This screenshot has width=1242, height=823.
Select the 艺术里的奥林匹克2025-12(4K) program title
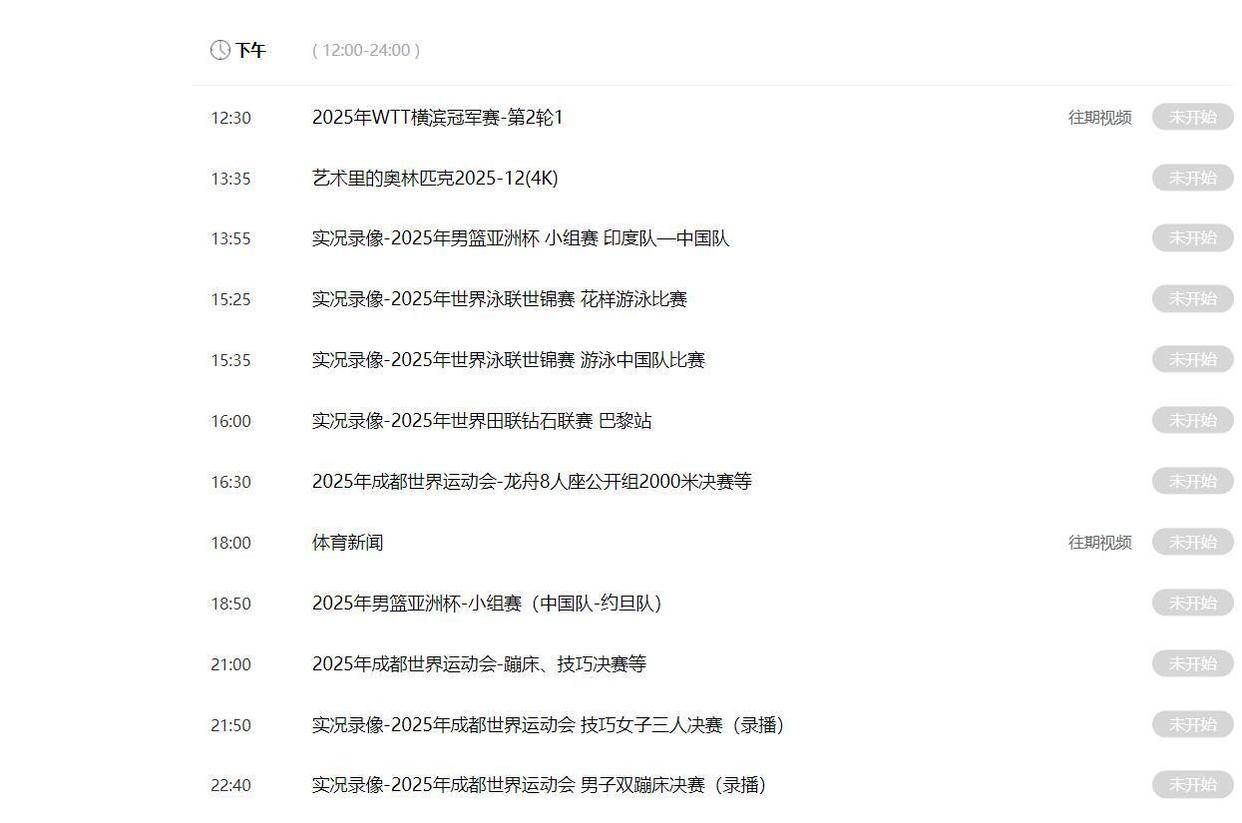pos(434,179)
